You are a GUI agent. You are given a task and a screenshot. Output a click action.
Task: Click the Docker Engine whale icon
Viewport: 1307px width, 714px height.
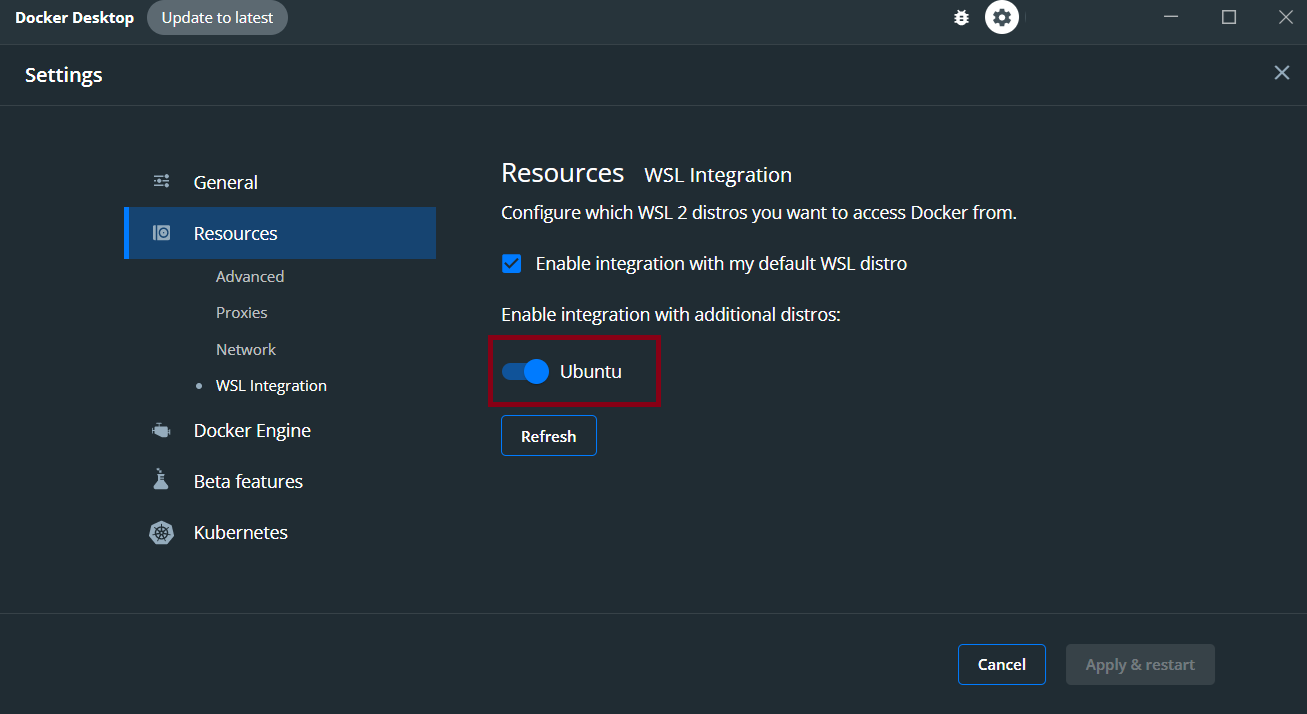(161, 430)
